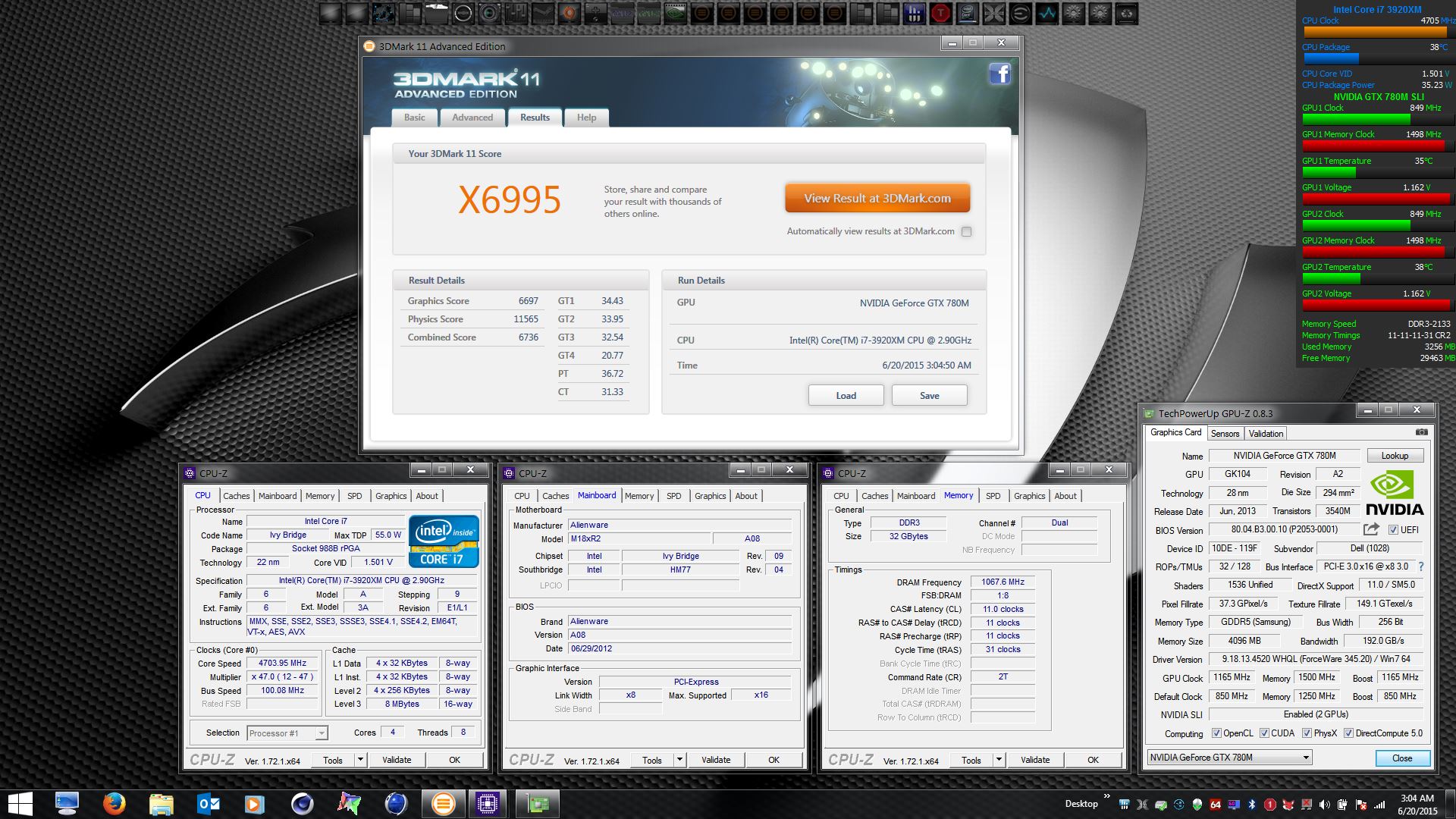Screen dimensions: 1456x819
Task: Click the Intel Core i7 logo in CPU-Z
Action: coord(444,541)
